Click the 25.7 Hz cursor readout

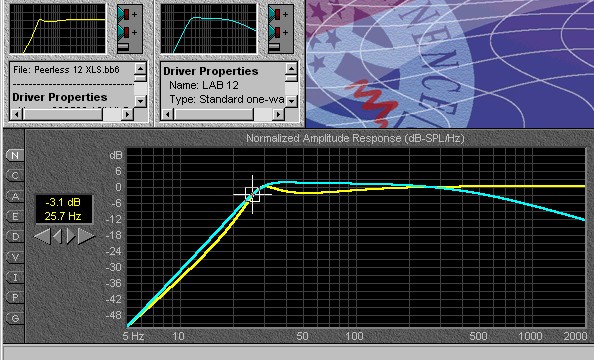[x=63, y=216]
